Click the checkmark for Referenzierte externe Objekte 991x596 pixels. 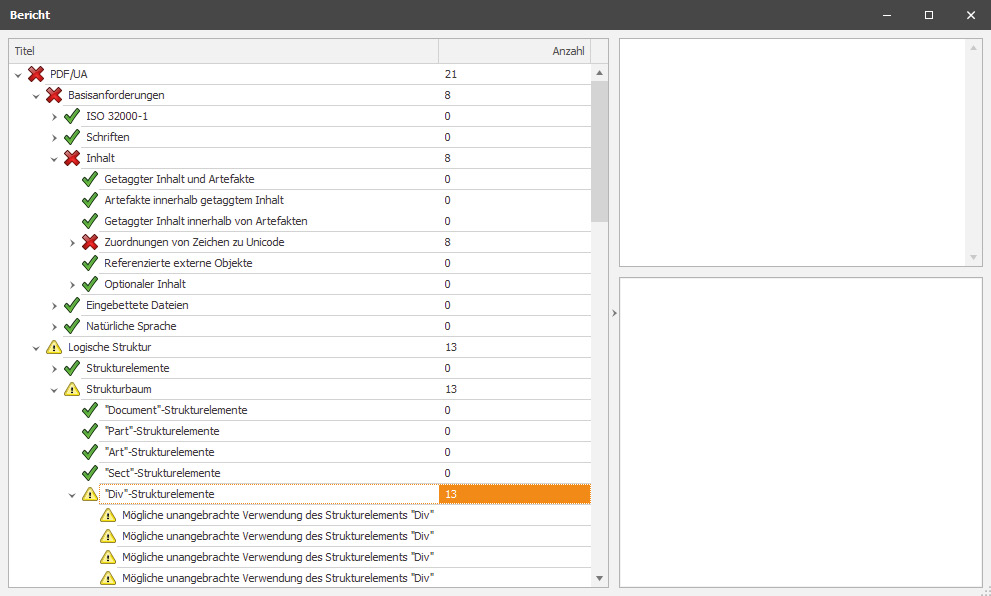tap(90, 263)
